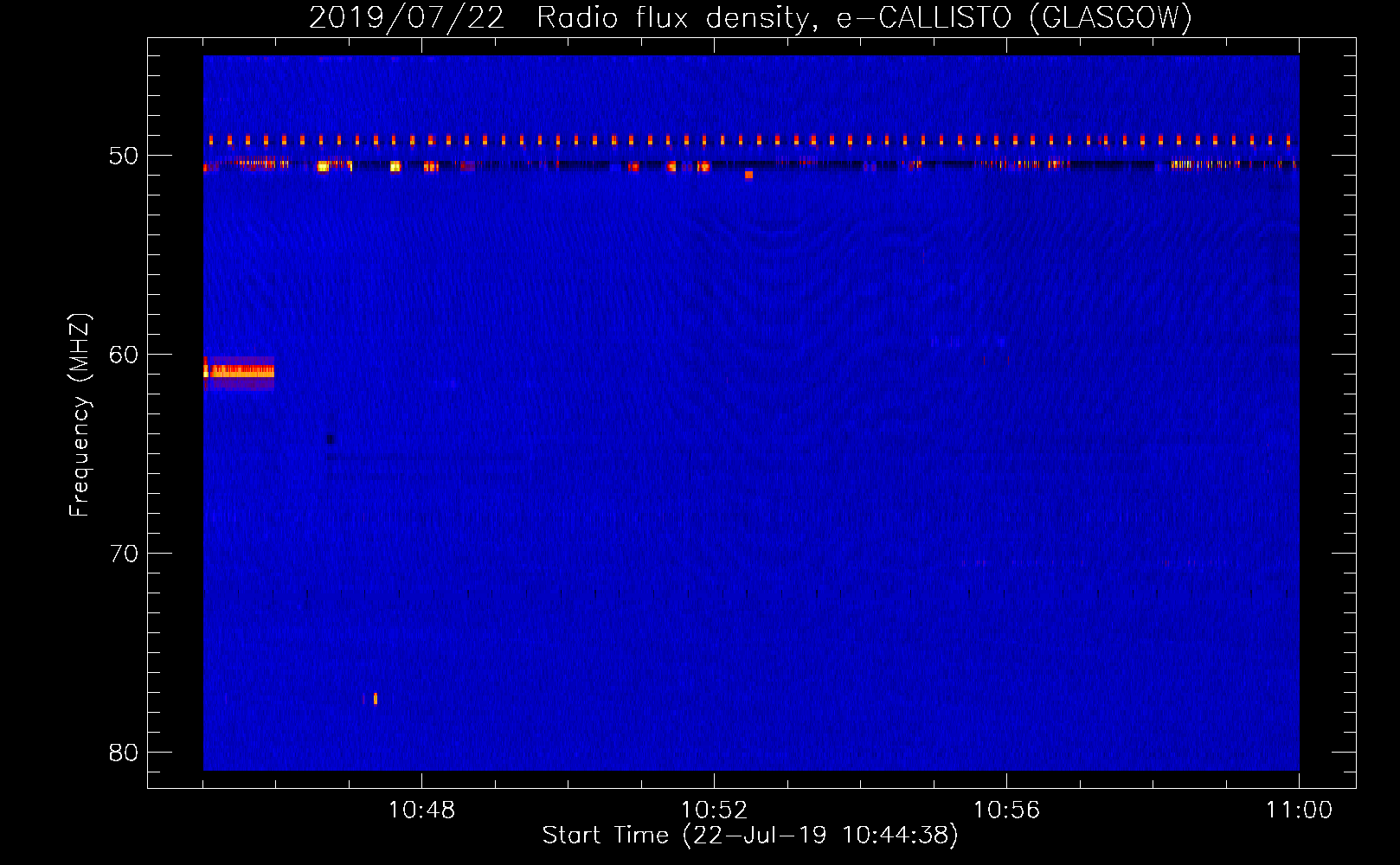Screen dimensions: 1400x865
Task: Click the 10:56 time tick label
Action: 1006,811
